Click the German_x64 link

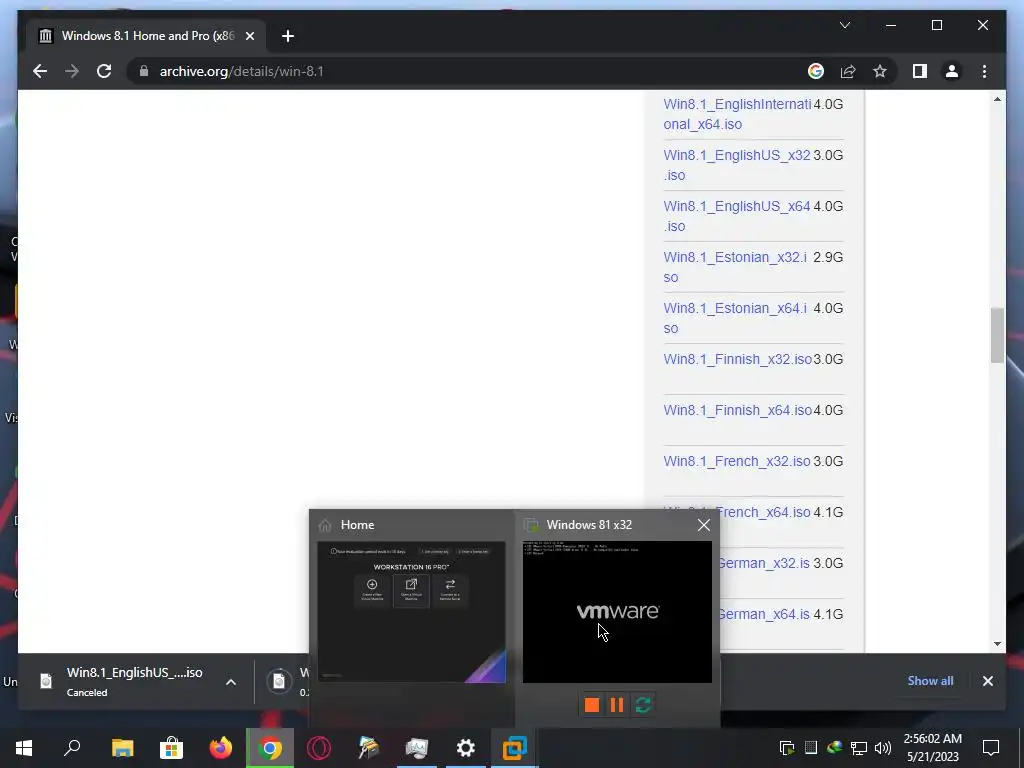coord(765,614)
